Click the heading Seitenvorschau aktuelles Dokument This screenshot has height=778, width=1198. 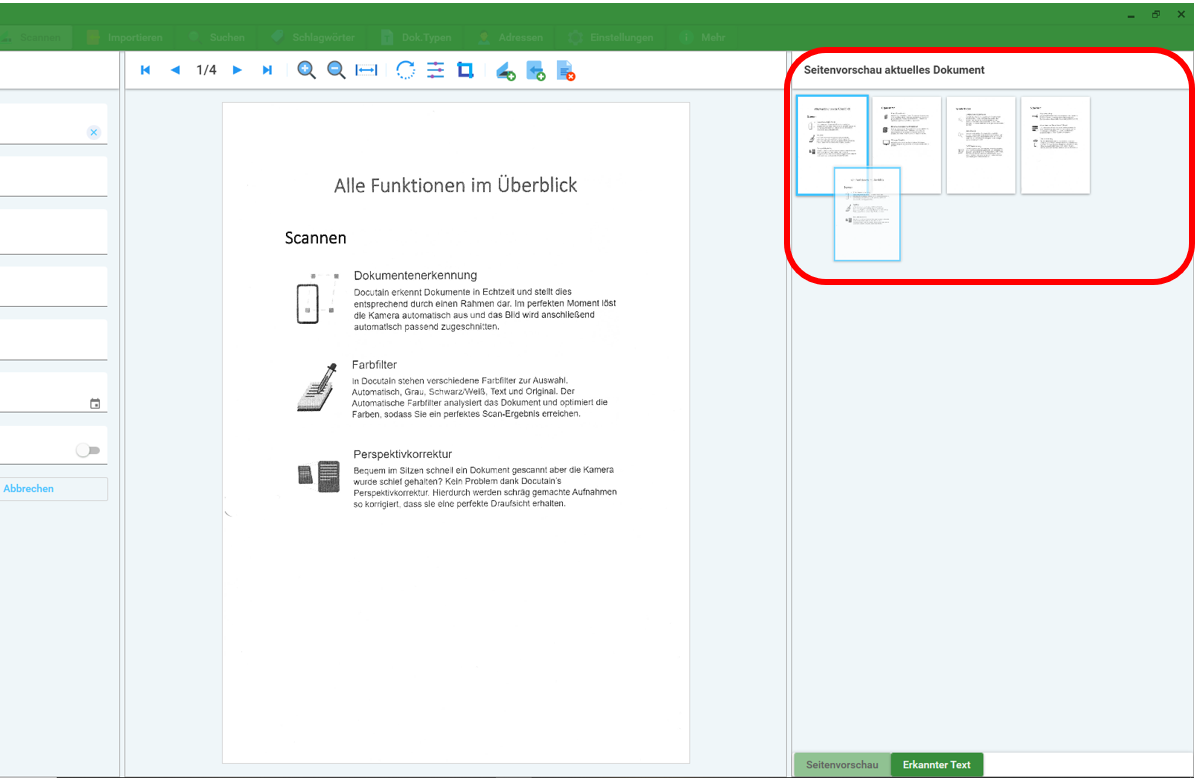[894, 70]
